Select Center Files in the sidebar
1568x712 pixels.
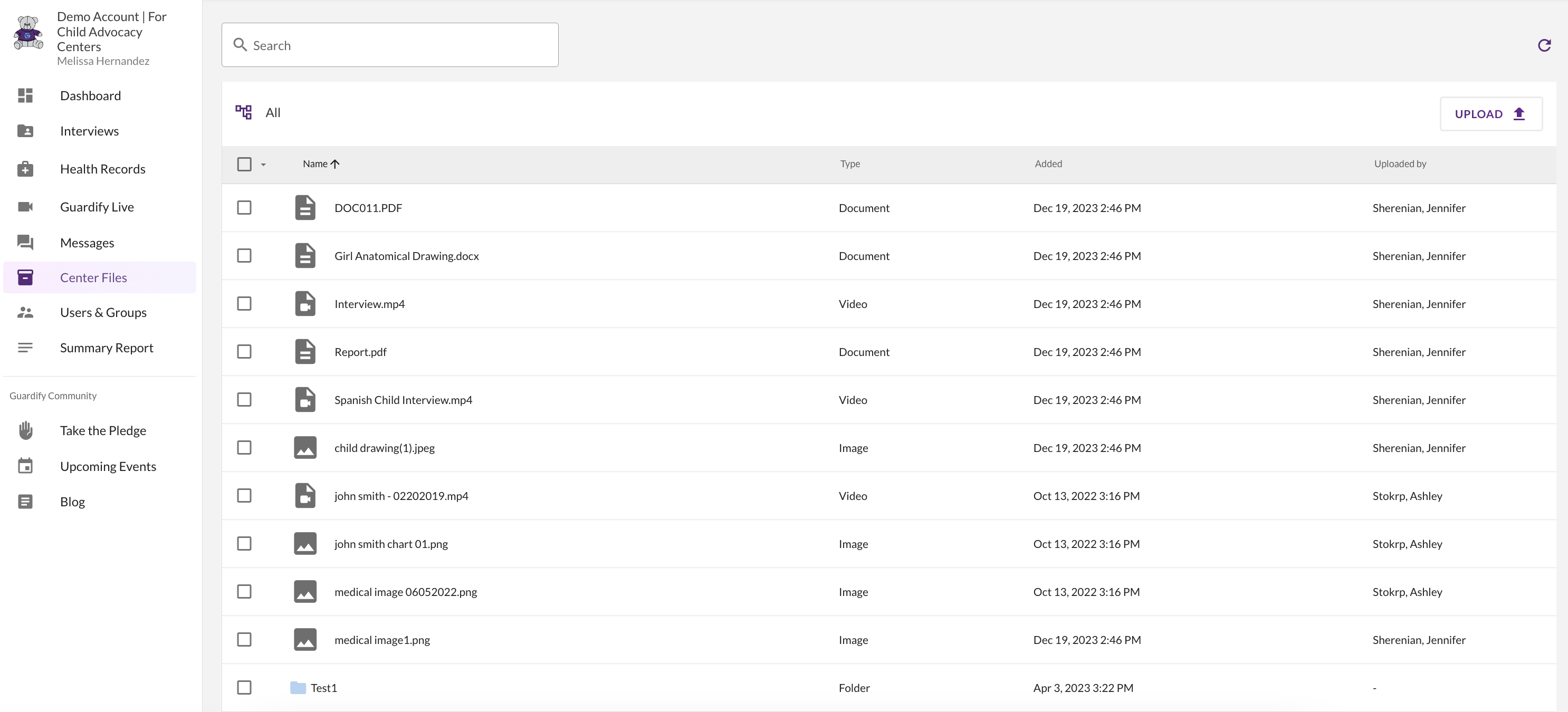(x=100, y=277)
